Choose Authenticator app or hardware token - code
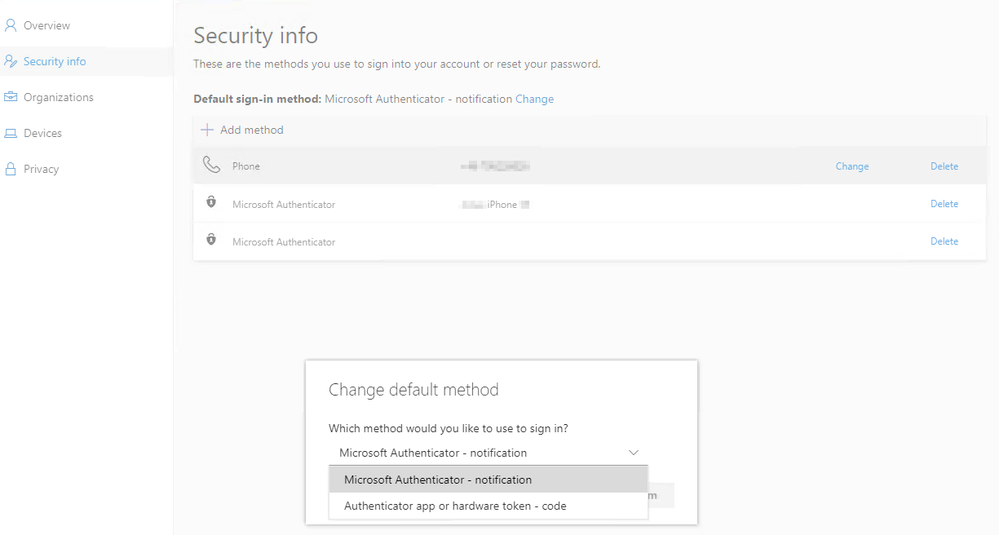Screen dimensions: 999x535 455,506
